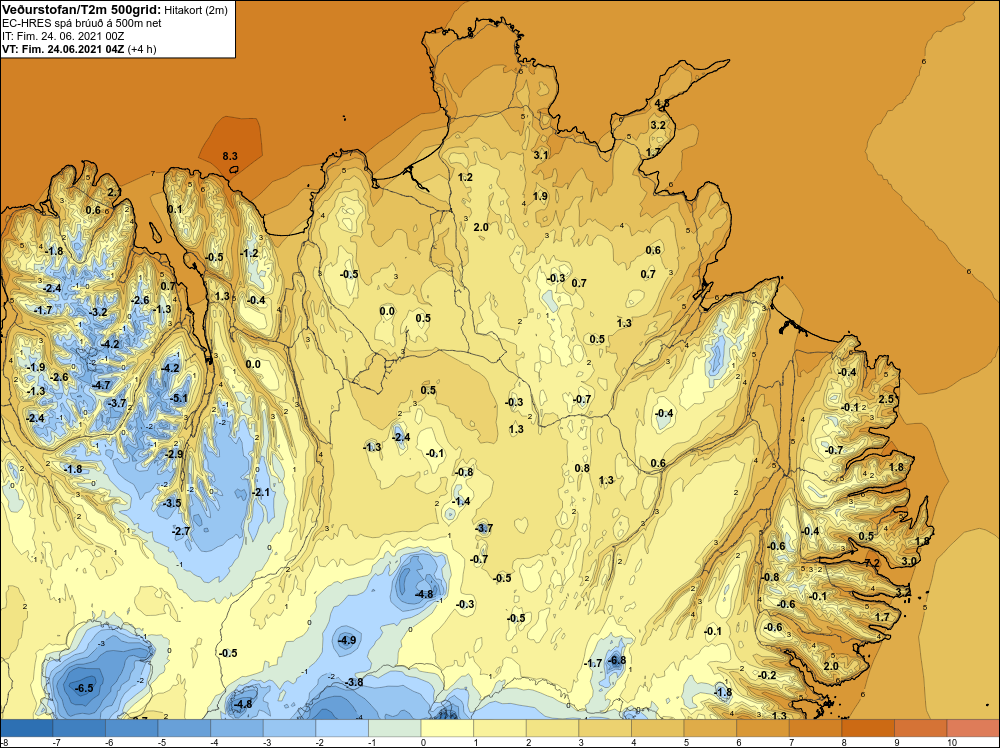This screenshot has height=748, width=1000.
Task: Click the small island outline below the 8.3 label
Action: pyautogui.click(x=234, y=170)
